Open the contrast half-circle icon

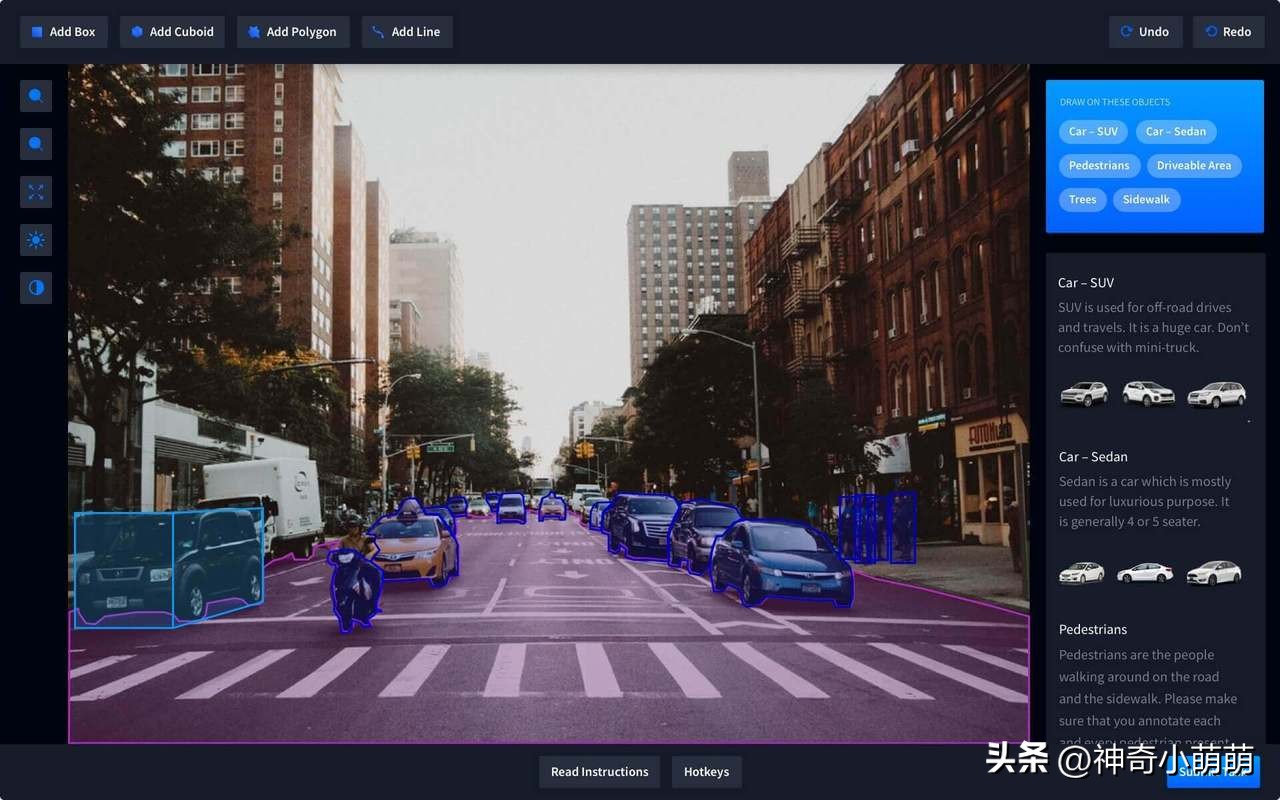click(x=36, y=288)
